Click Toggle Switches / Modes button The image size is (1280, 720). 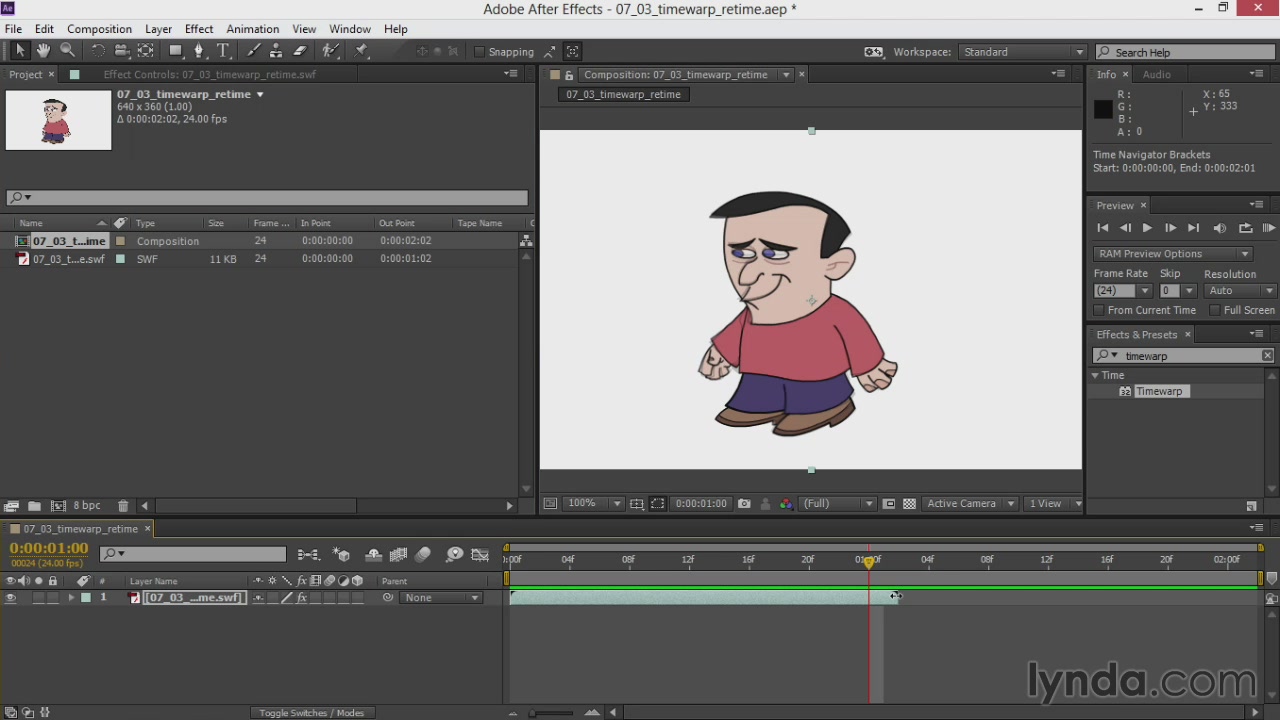click(312, 713)
